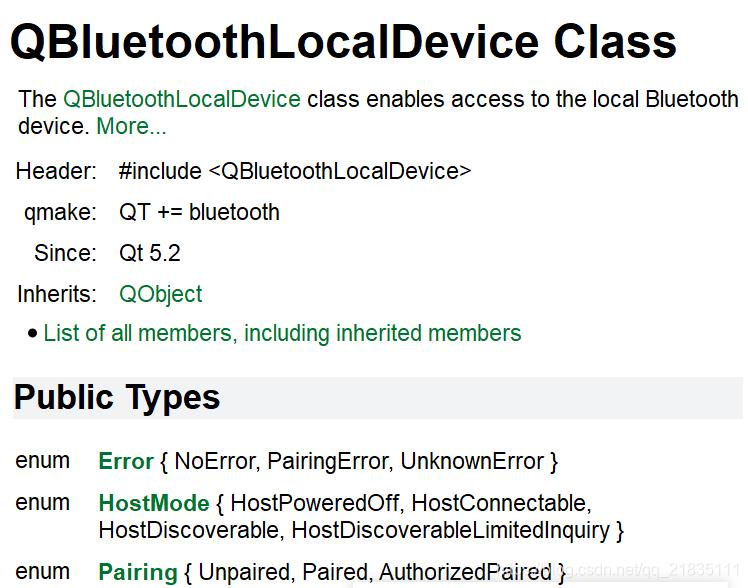Click the Unpaired enum value
This screenshot has width=748, height=588.
tap(243, 573)
